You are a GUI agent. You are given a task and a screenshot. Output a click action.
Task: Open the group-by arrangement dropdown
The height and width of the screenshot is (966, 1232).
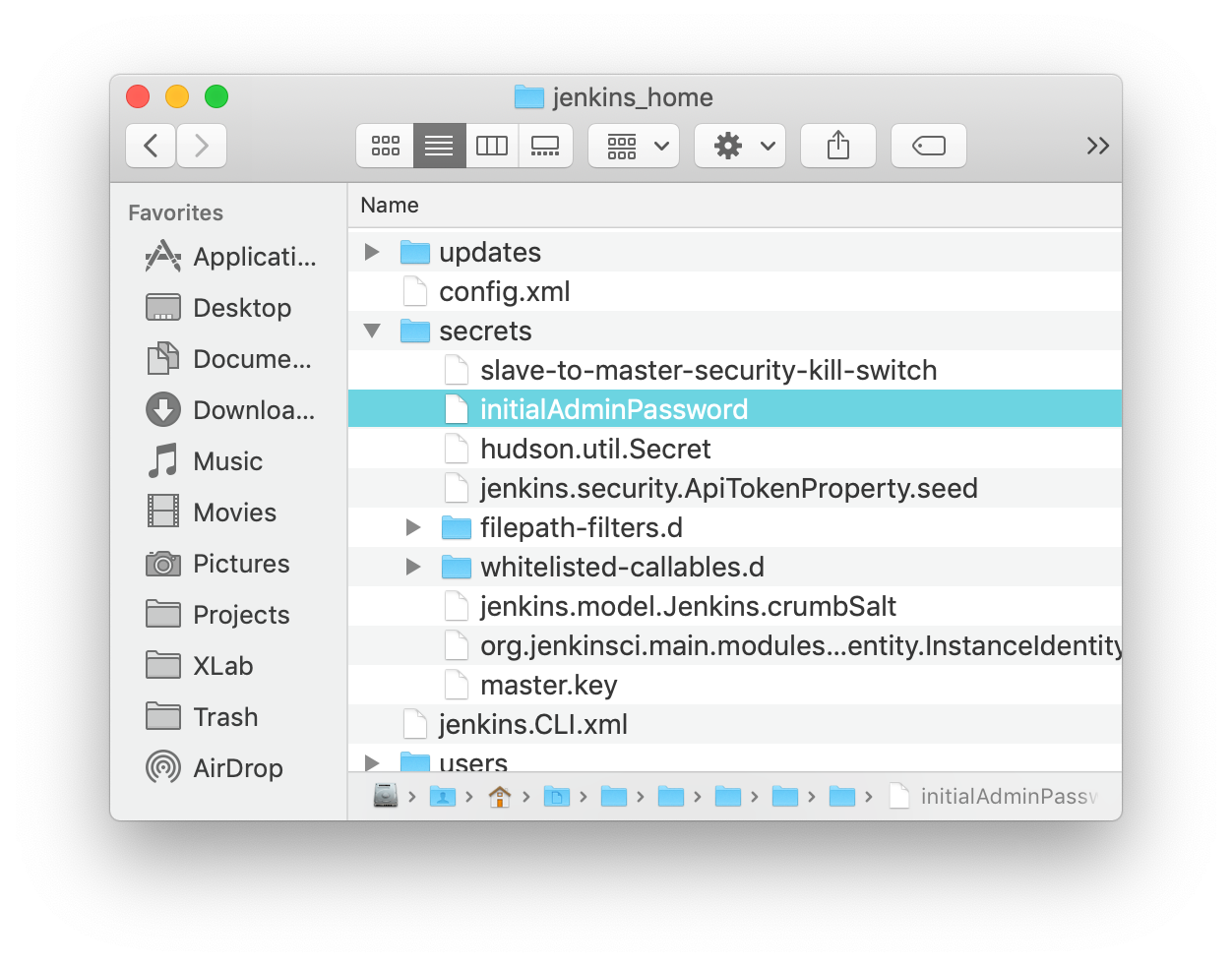pos(634,146)
